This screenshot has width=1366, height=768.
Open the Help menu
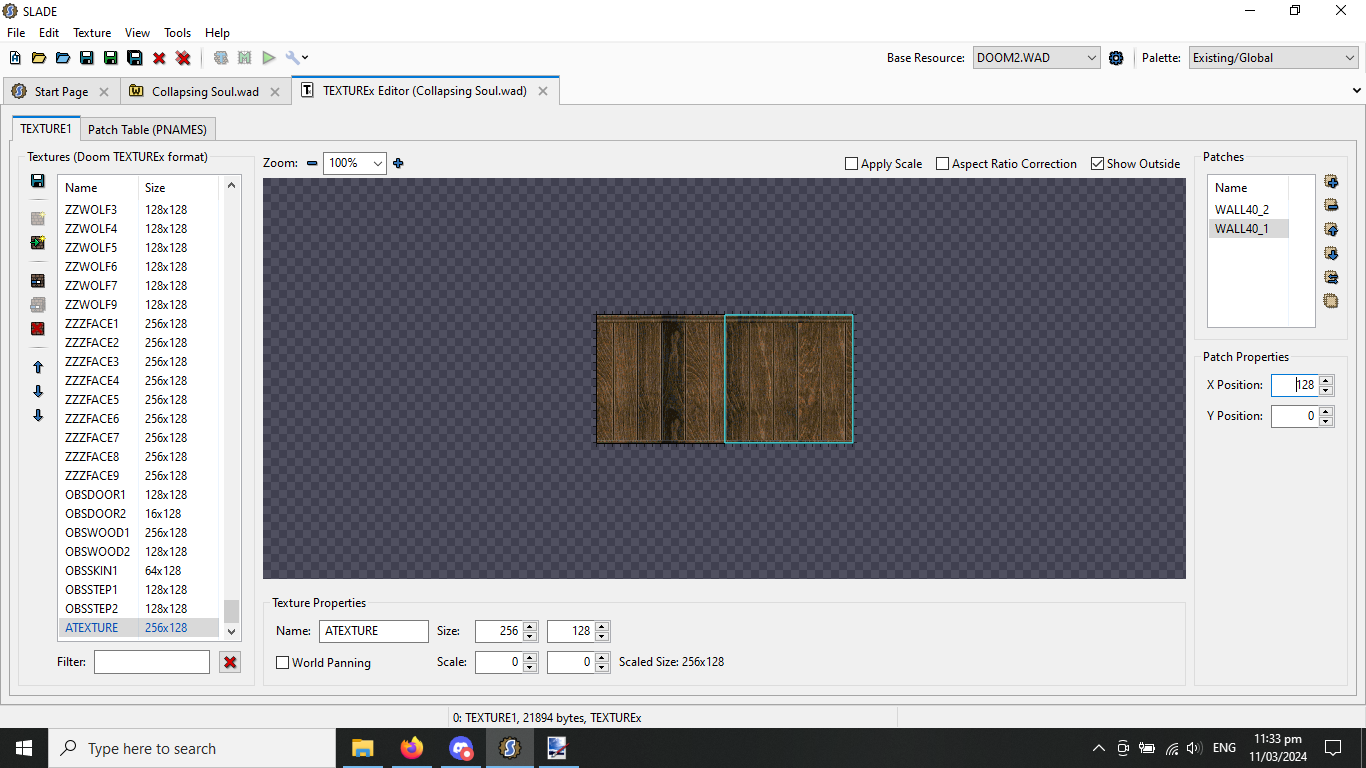pyautogui.click(x=217, y=33)
